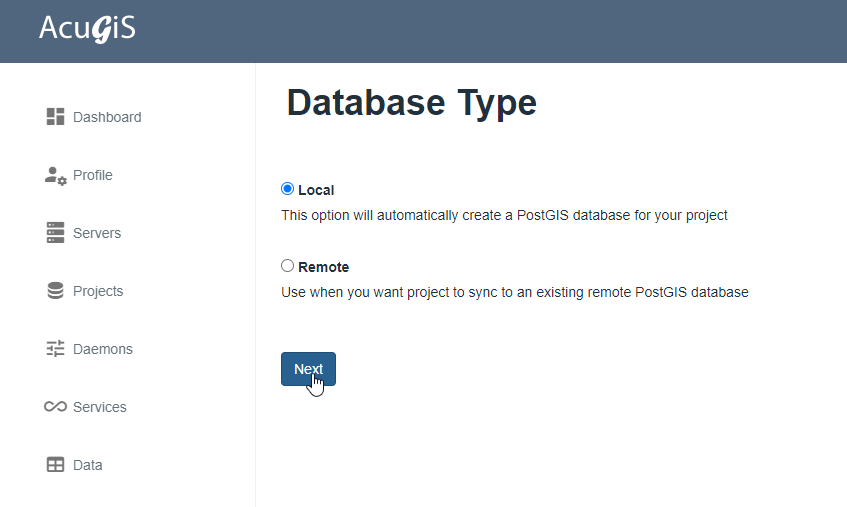Image resolution: width=847 pixels, height=507 pixels.
Task: Open the Daemons sidebar text link
Action: pos(103,349)
